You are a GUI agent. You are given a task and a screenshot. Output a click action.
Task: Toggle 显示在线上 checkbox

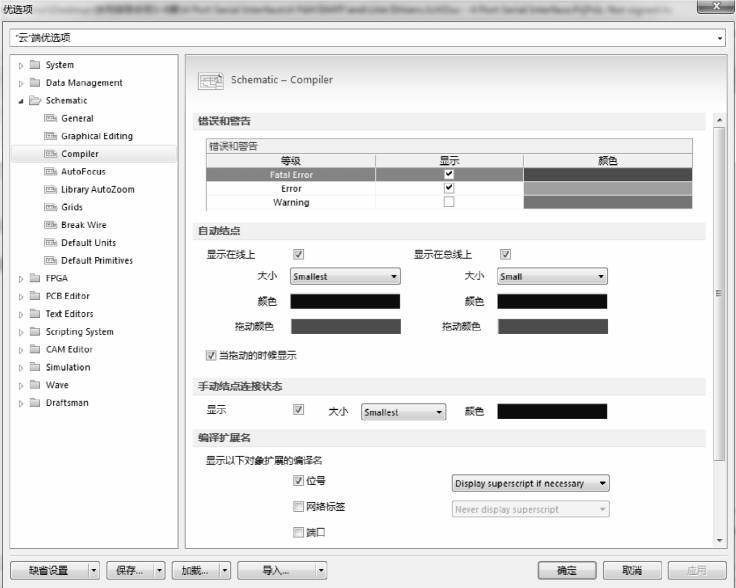coord(299,254)
